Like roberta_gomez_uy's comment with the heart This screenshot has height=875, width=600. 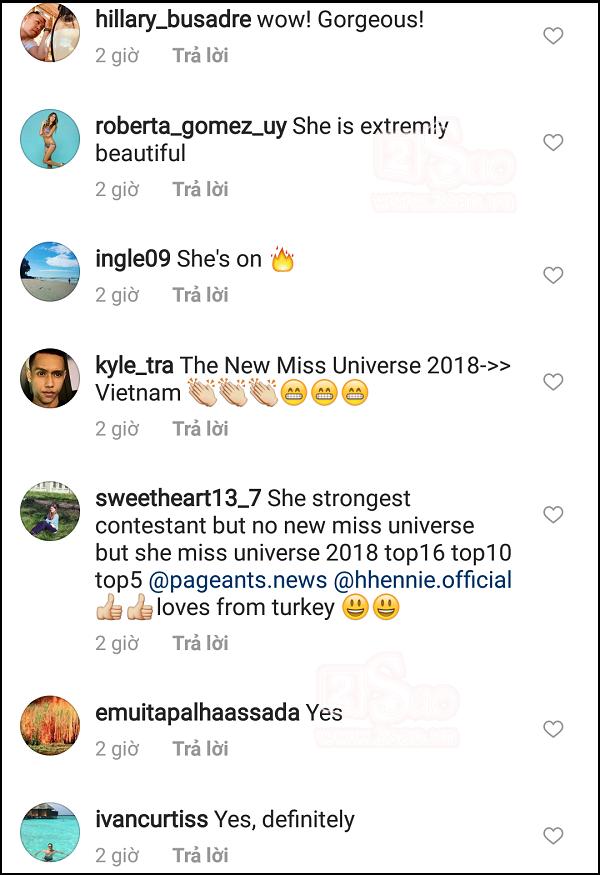point(553,142)
